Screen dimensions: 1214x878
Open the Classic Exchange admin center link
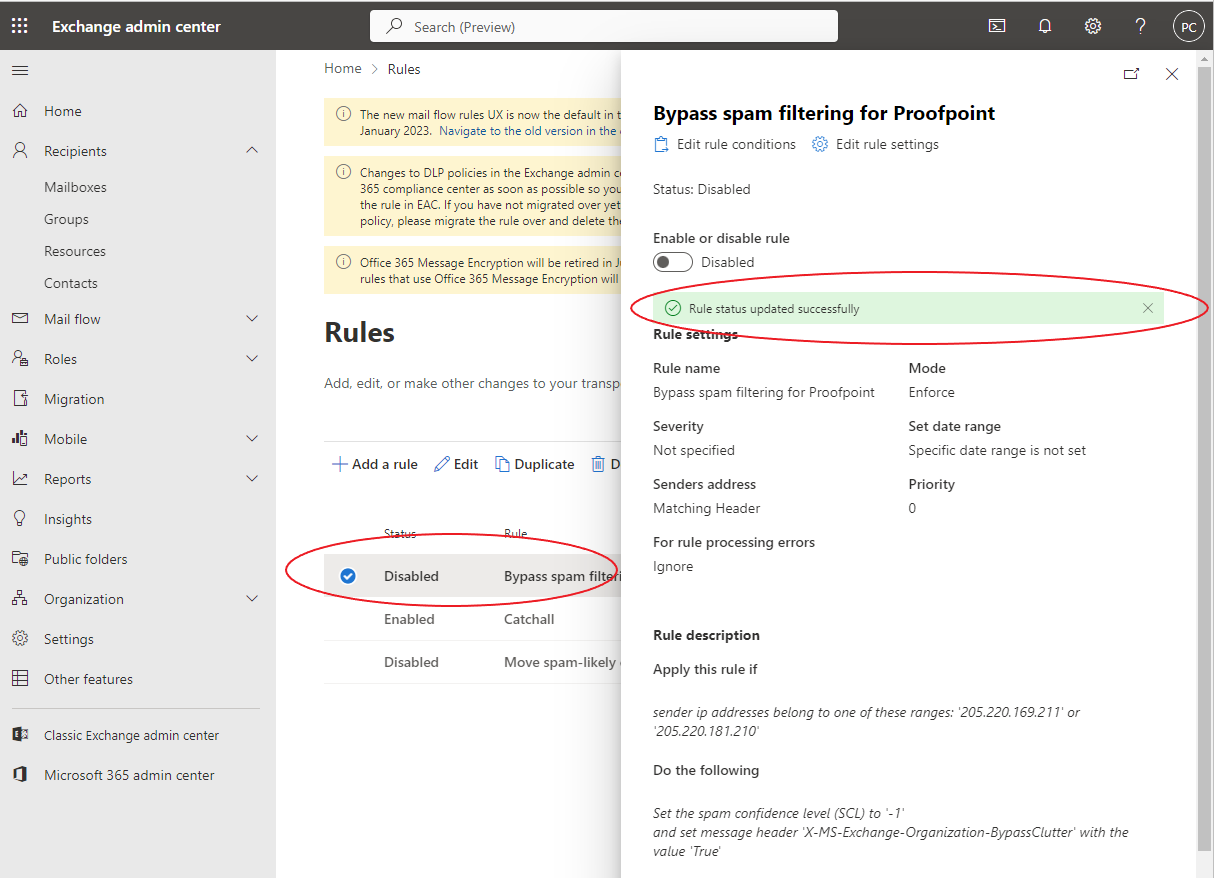[132, 734]
